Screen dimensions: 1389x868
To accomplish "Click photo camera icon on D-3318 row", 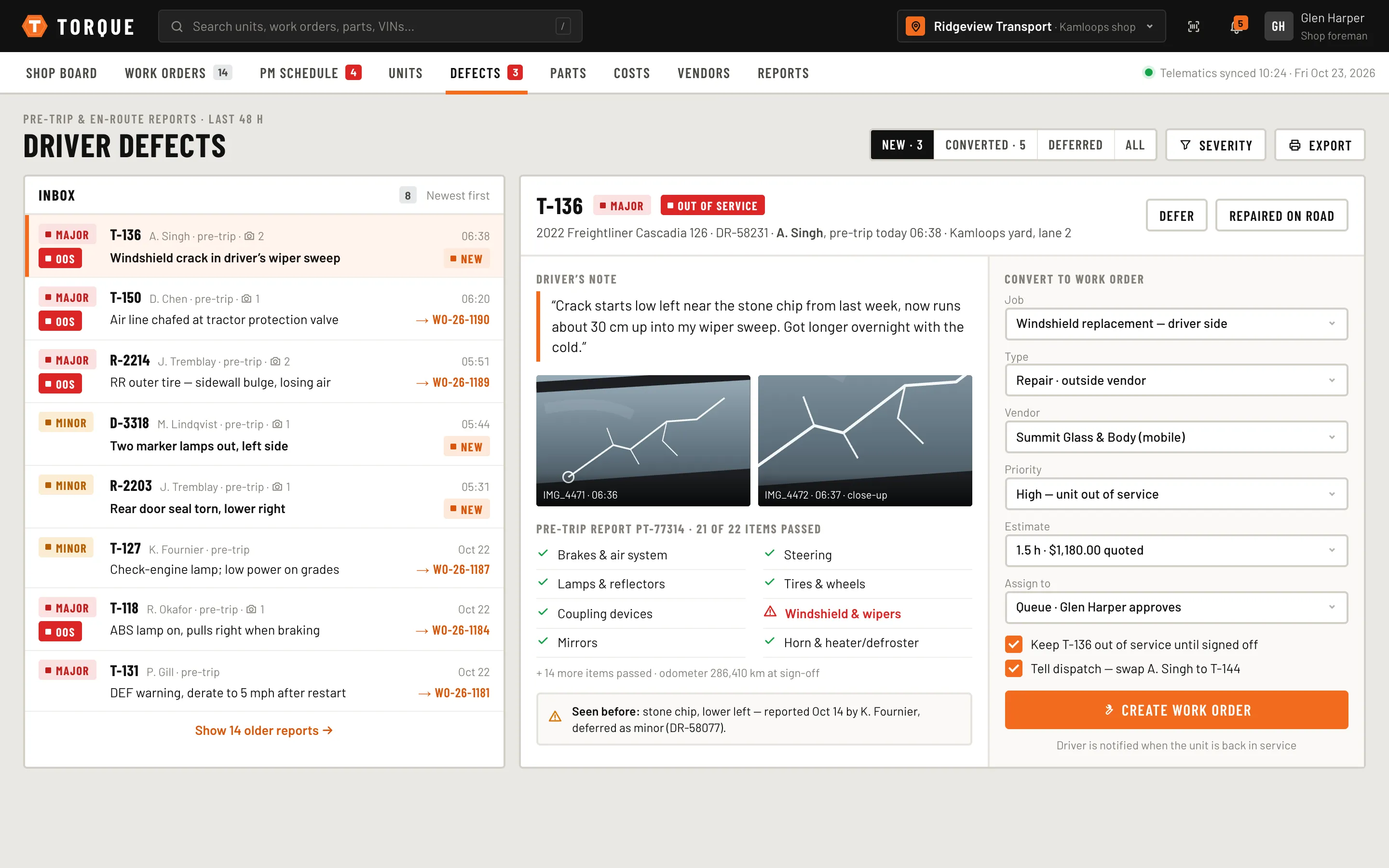I will 277,424.
